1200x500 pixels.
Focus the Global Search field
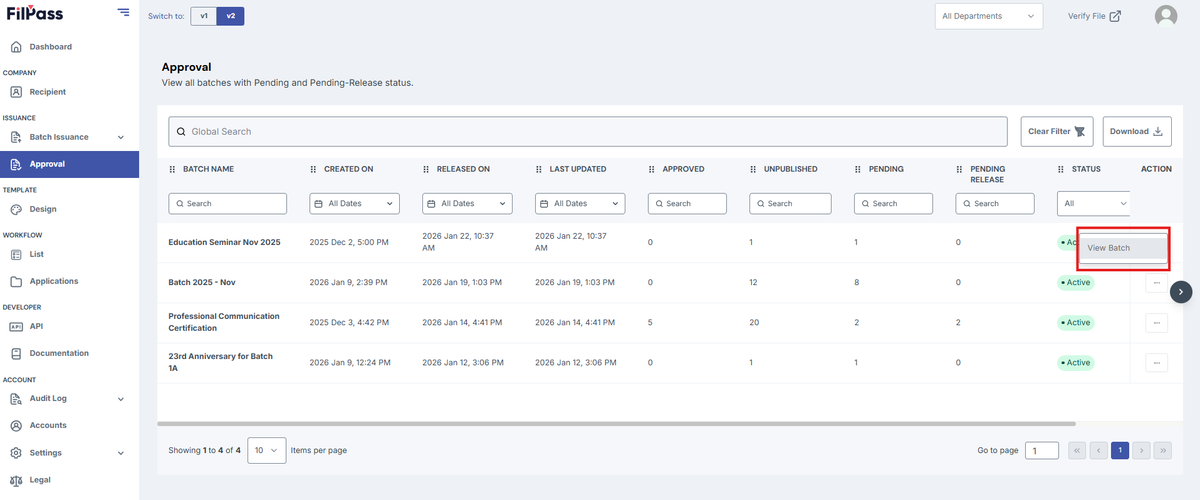[x=588, y=131]
